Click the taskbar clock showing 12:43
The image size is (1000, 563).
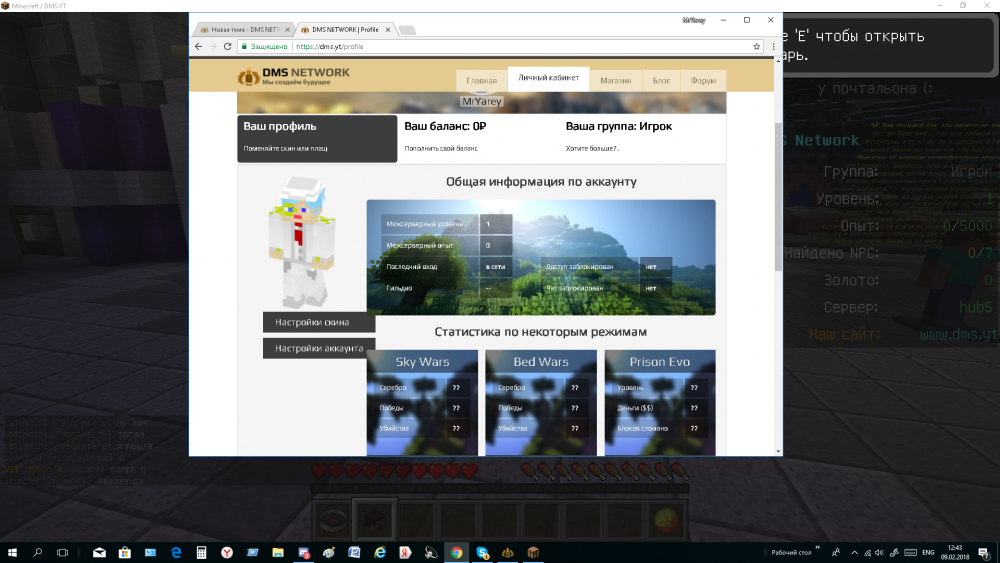(955, 552)
